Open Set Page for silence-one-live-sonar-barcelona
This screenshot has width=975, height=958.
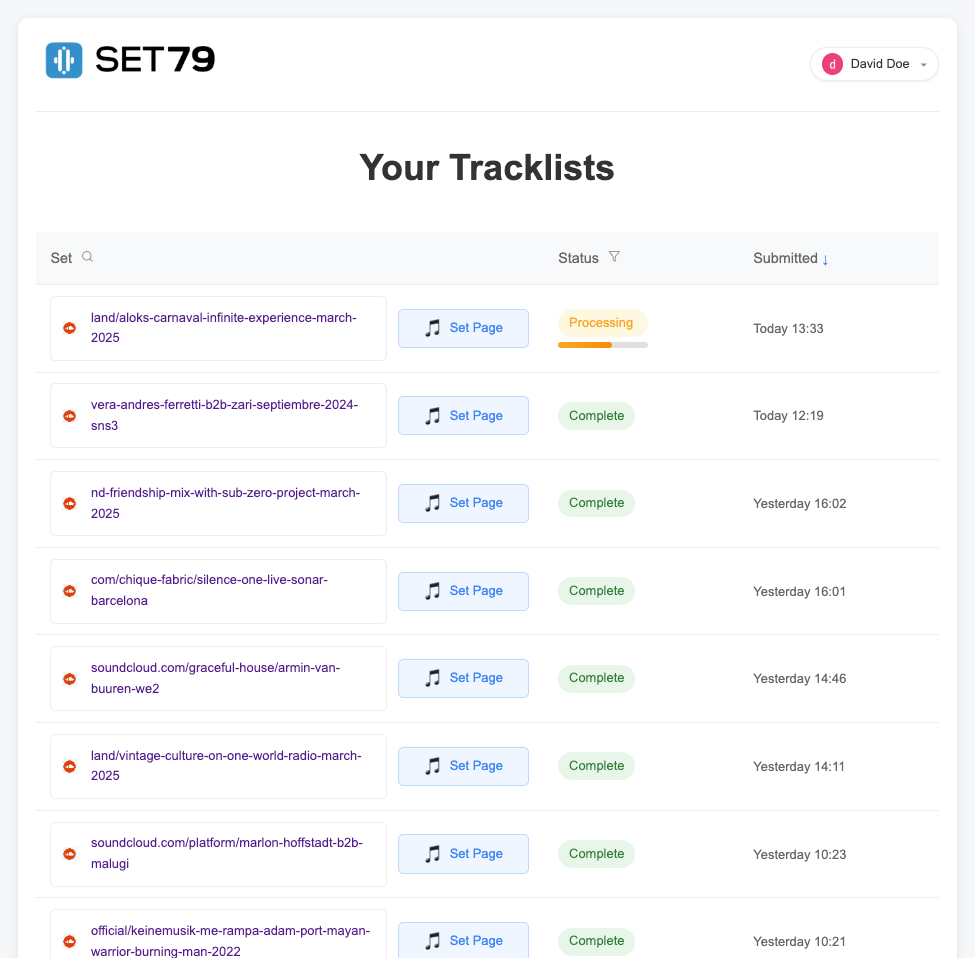pos(463,591)
